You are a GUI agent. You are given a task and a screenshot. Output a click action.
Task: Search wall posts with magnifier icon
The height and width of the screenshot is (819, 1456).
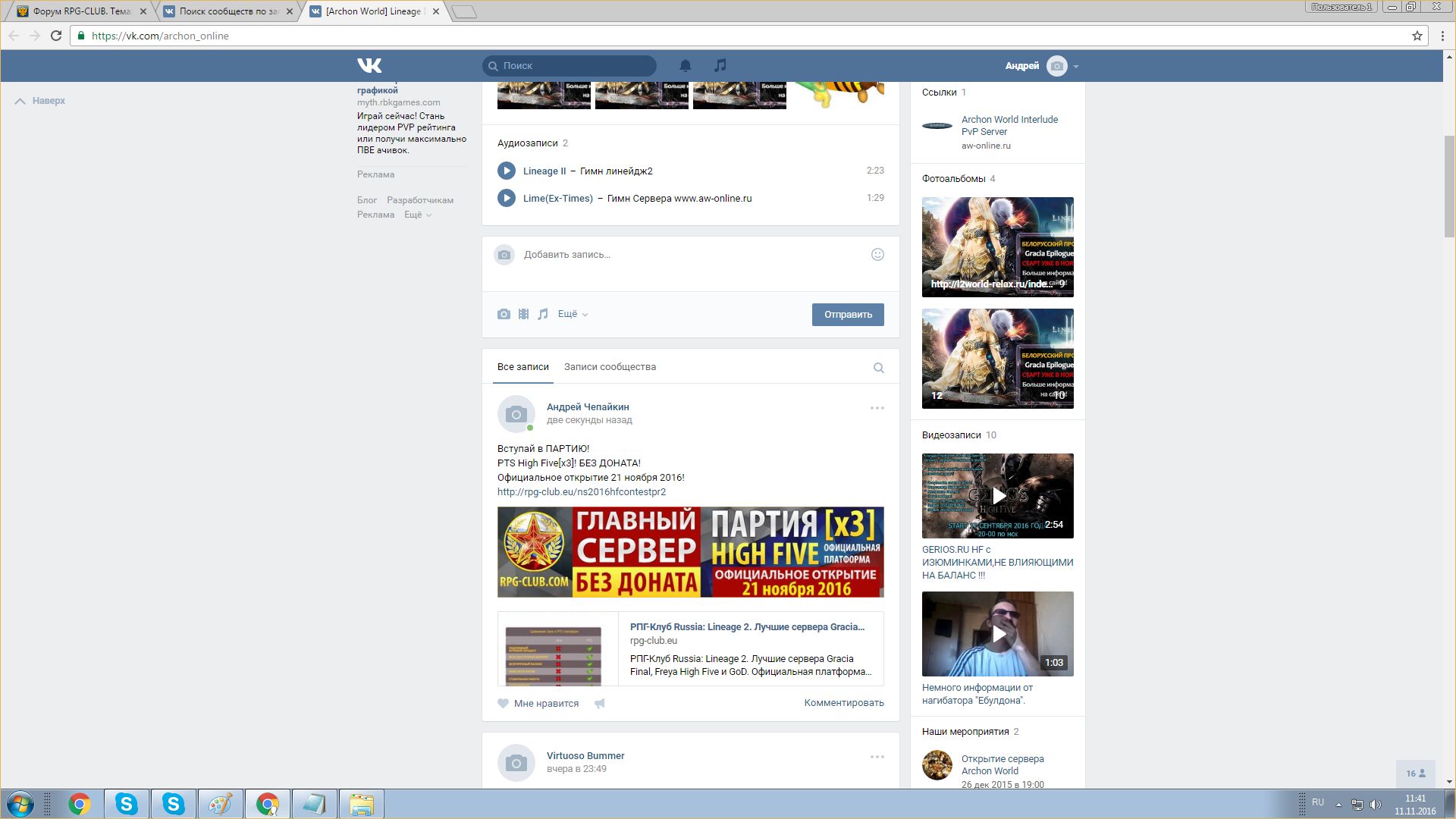point(878,368)
